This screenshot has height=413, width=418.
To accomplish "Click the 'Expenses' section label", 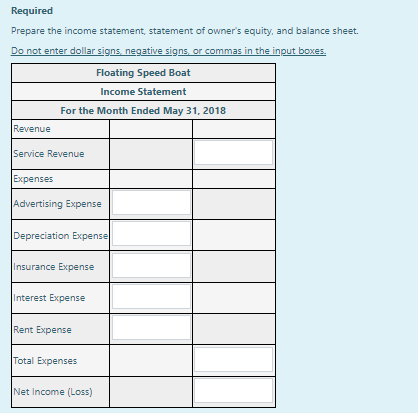I will click(33, 179).
